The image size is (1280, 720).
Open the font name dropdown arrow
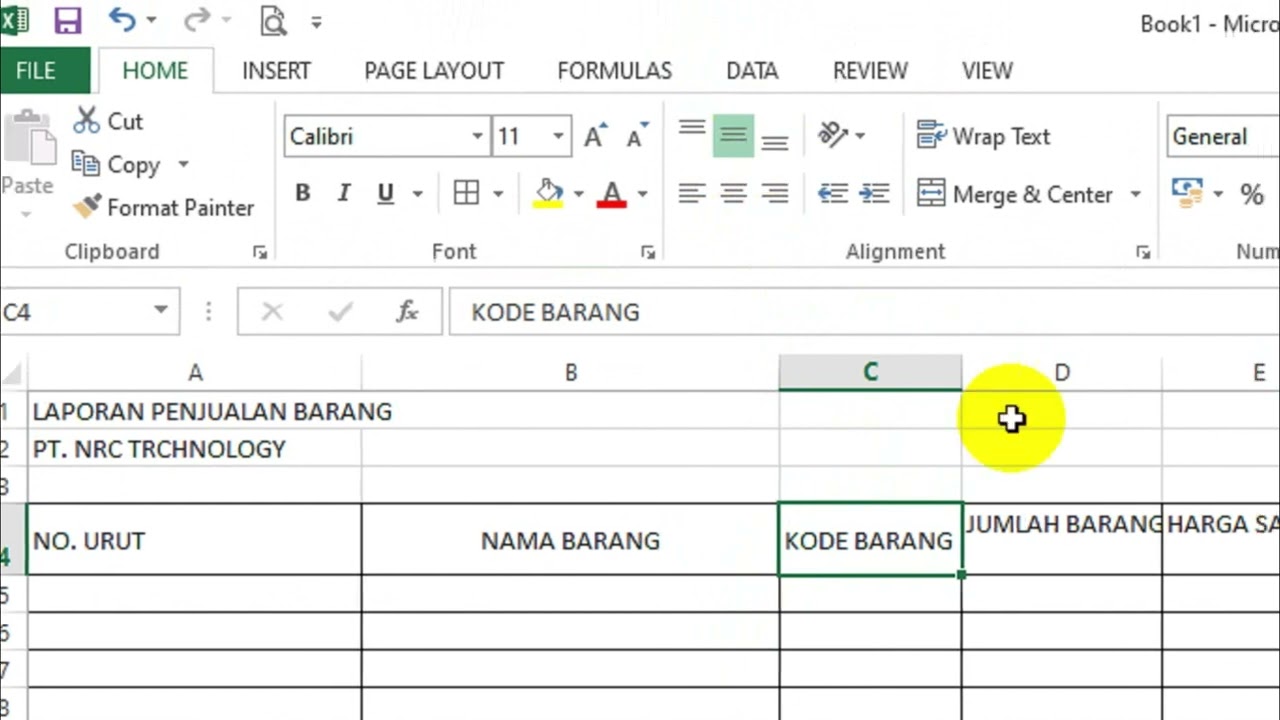pos(477,137)
